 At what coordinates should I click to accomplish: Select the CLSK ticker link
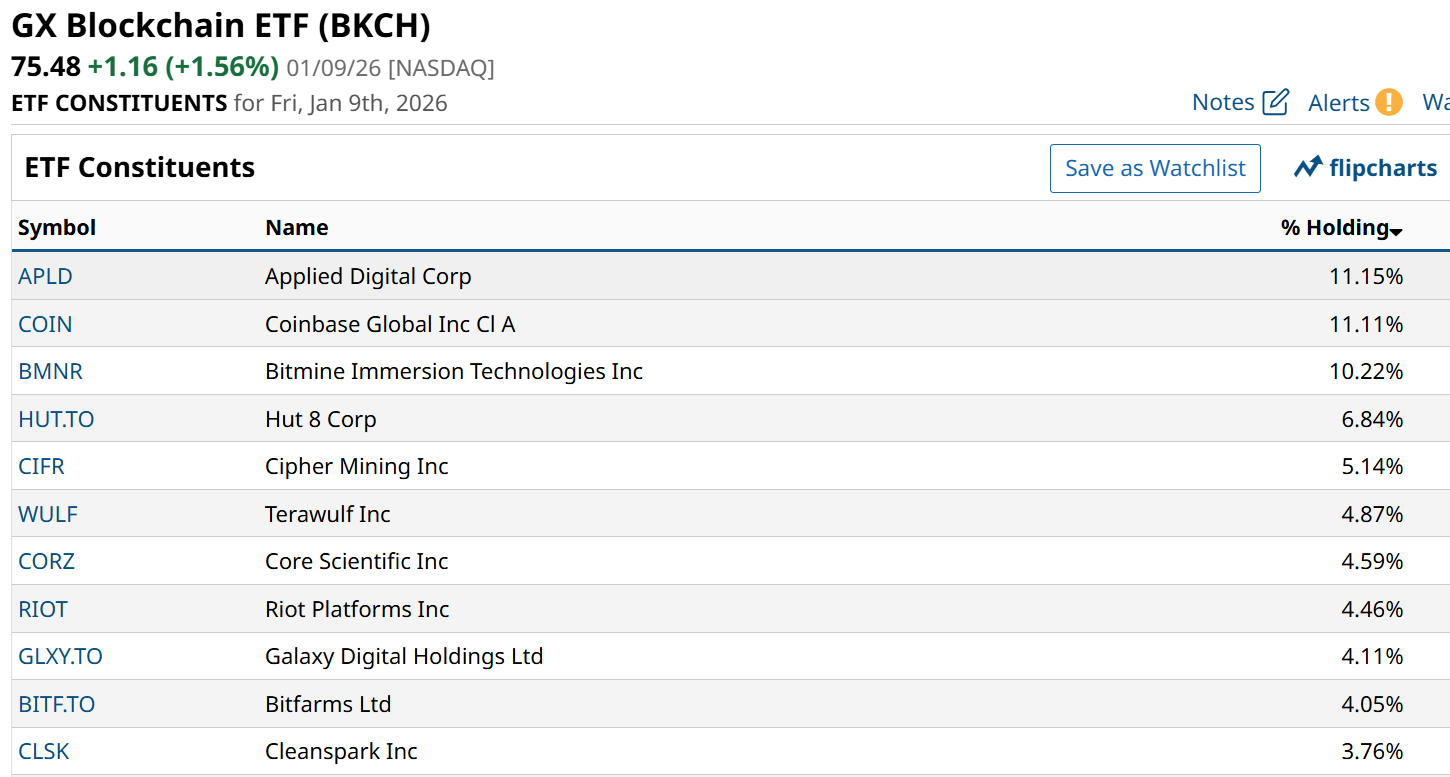[x=44, y=751]
